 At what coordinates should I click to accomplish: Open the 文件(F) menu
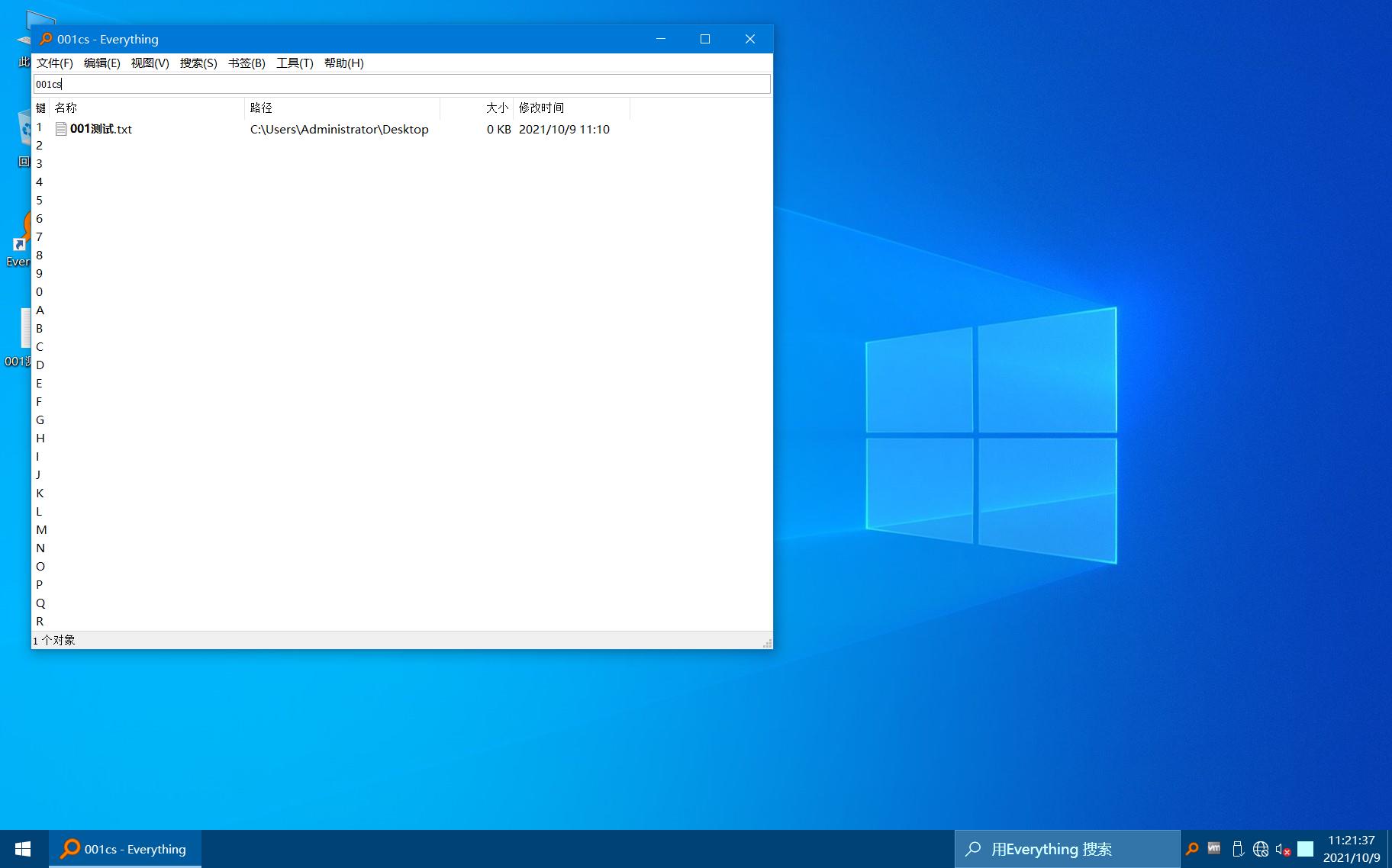coord(55,63)
